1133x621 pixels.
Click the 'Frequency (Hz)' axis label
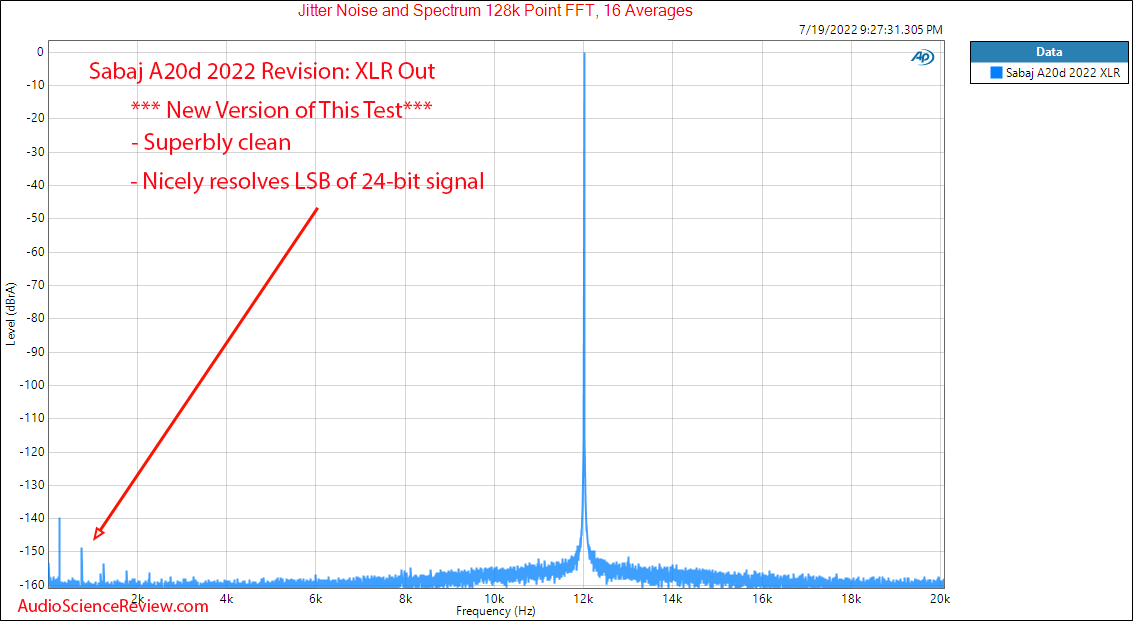click(496, 611)
